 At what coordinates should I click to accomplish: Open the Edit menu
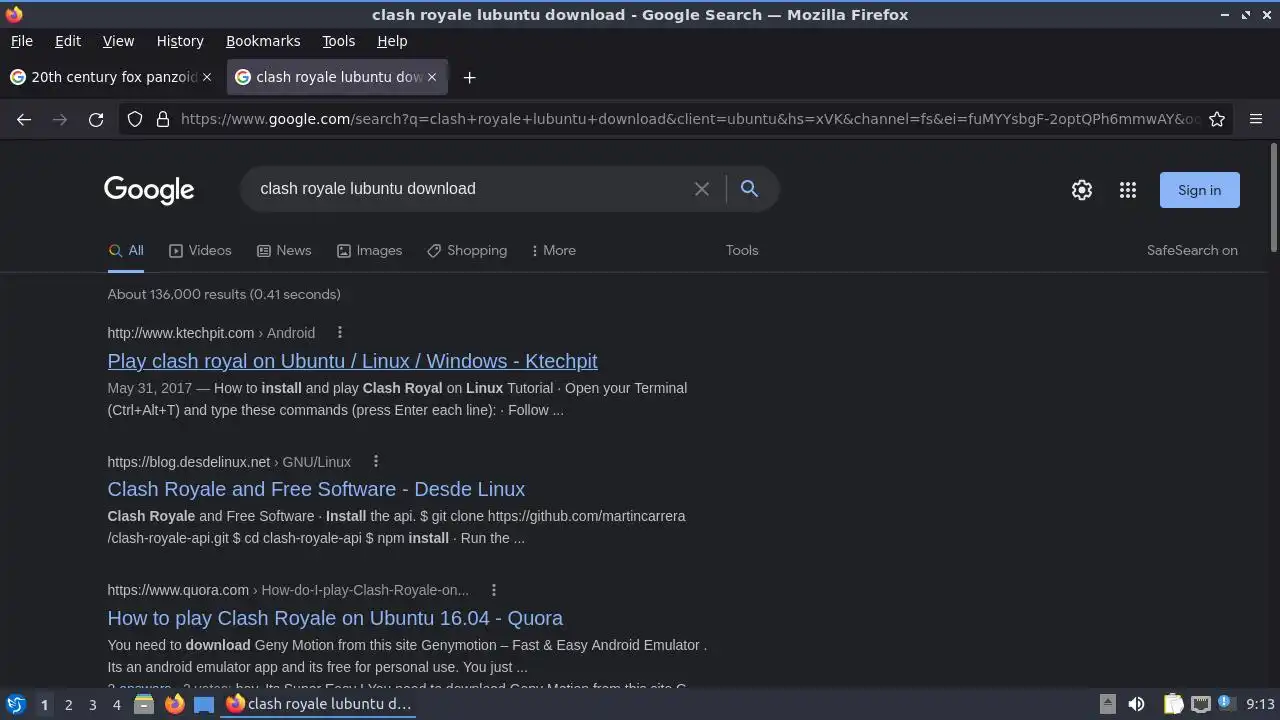(x=68, y=41)
